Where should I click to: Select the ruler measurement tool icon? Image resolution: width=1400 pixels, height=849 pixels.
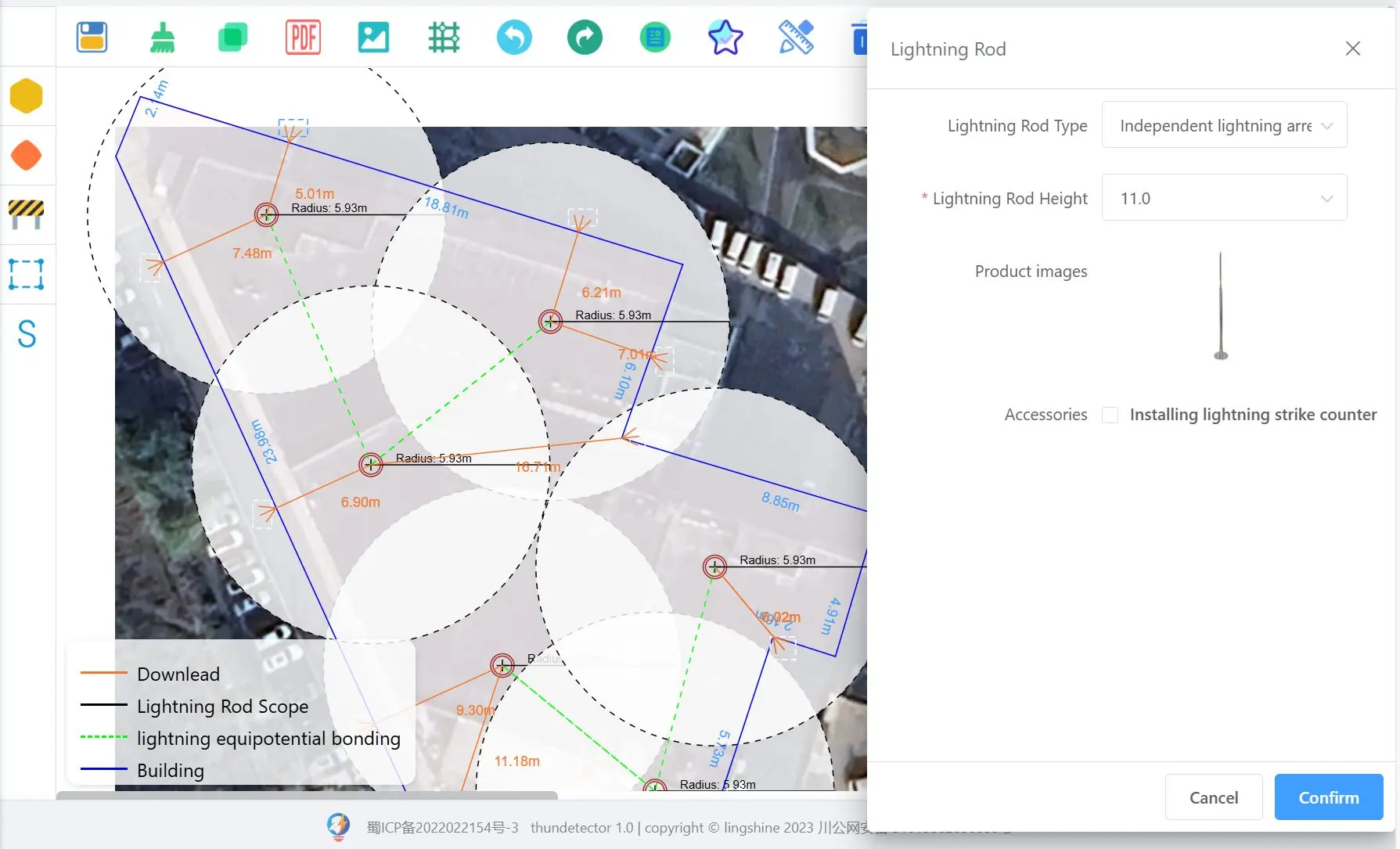796,37
